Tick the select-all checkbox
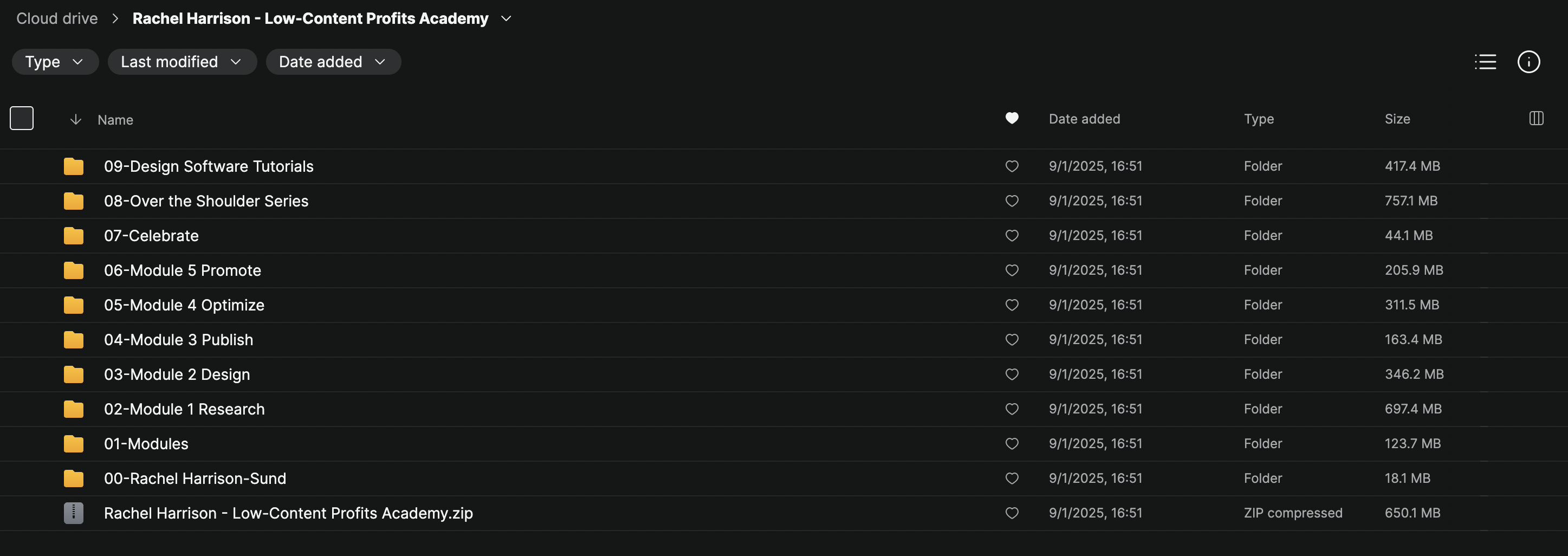Viewport: 1568px width, 556px height. pos(22,118)
